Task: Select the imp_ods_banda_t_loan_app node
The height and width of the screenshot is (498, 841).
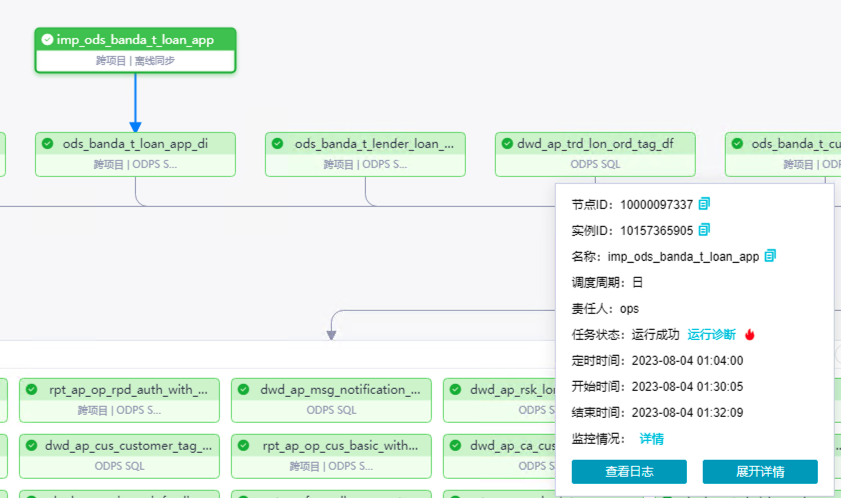Action: (x=135, y=50)
